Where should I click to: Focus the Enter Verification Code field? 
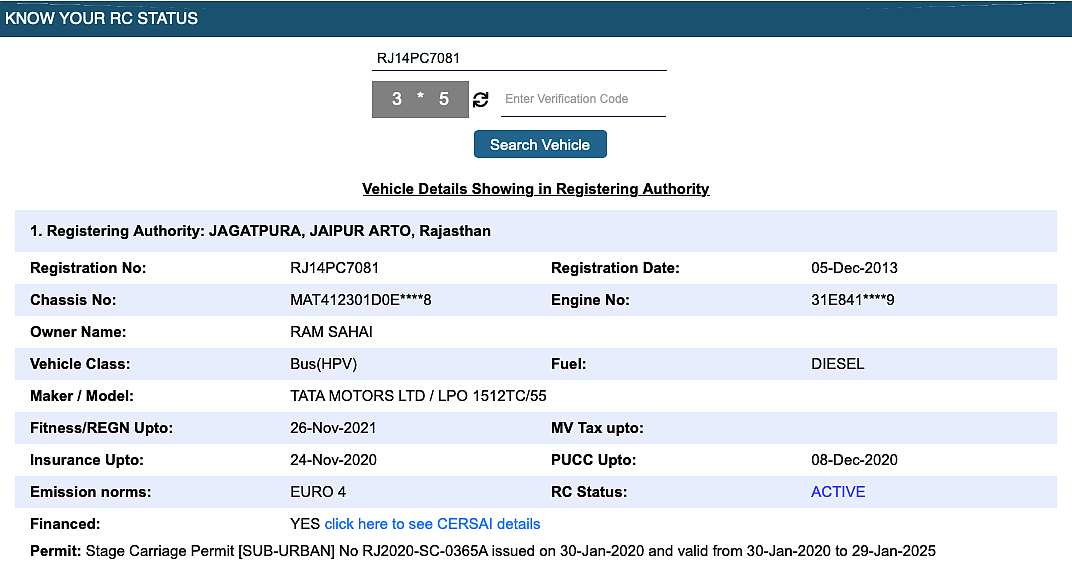[583, 99]
